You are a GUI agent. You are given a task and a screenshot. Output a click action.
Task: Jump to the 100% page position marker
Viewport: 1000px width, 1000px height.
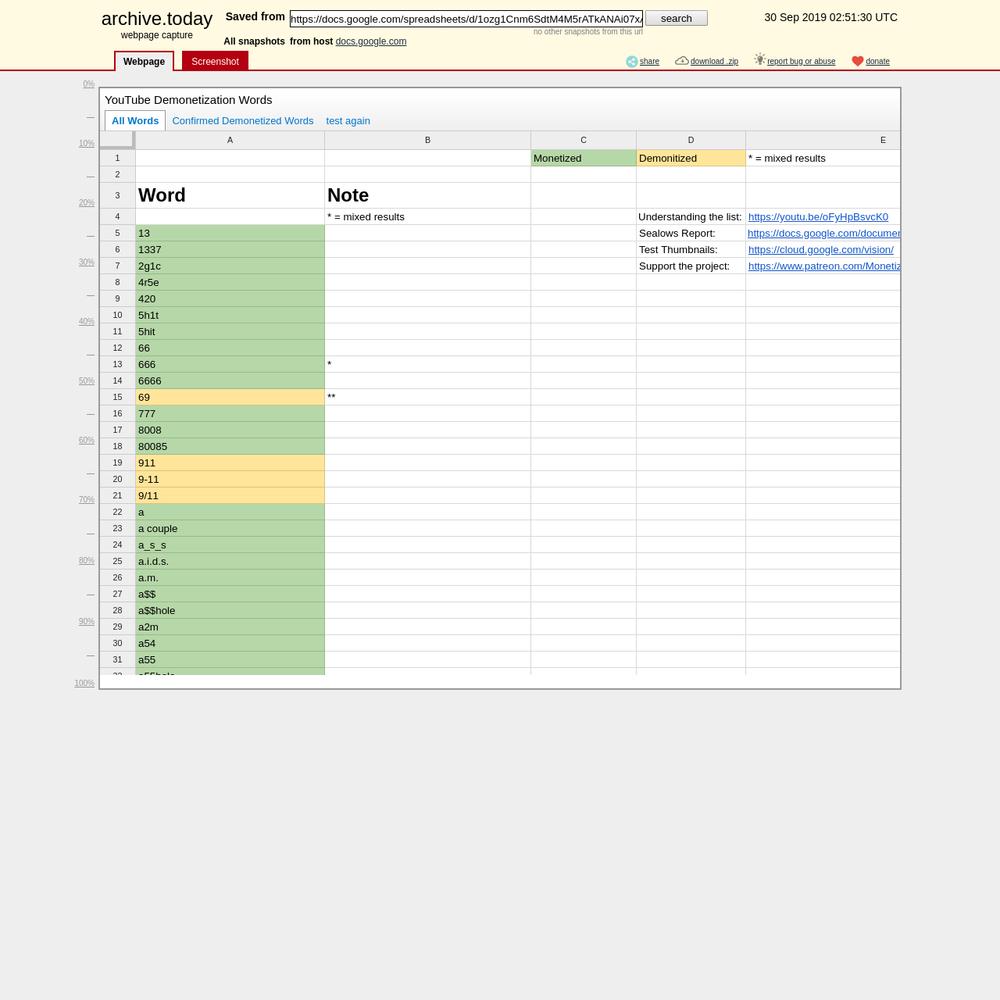tap(84, 683)
